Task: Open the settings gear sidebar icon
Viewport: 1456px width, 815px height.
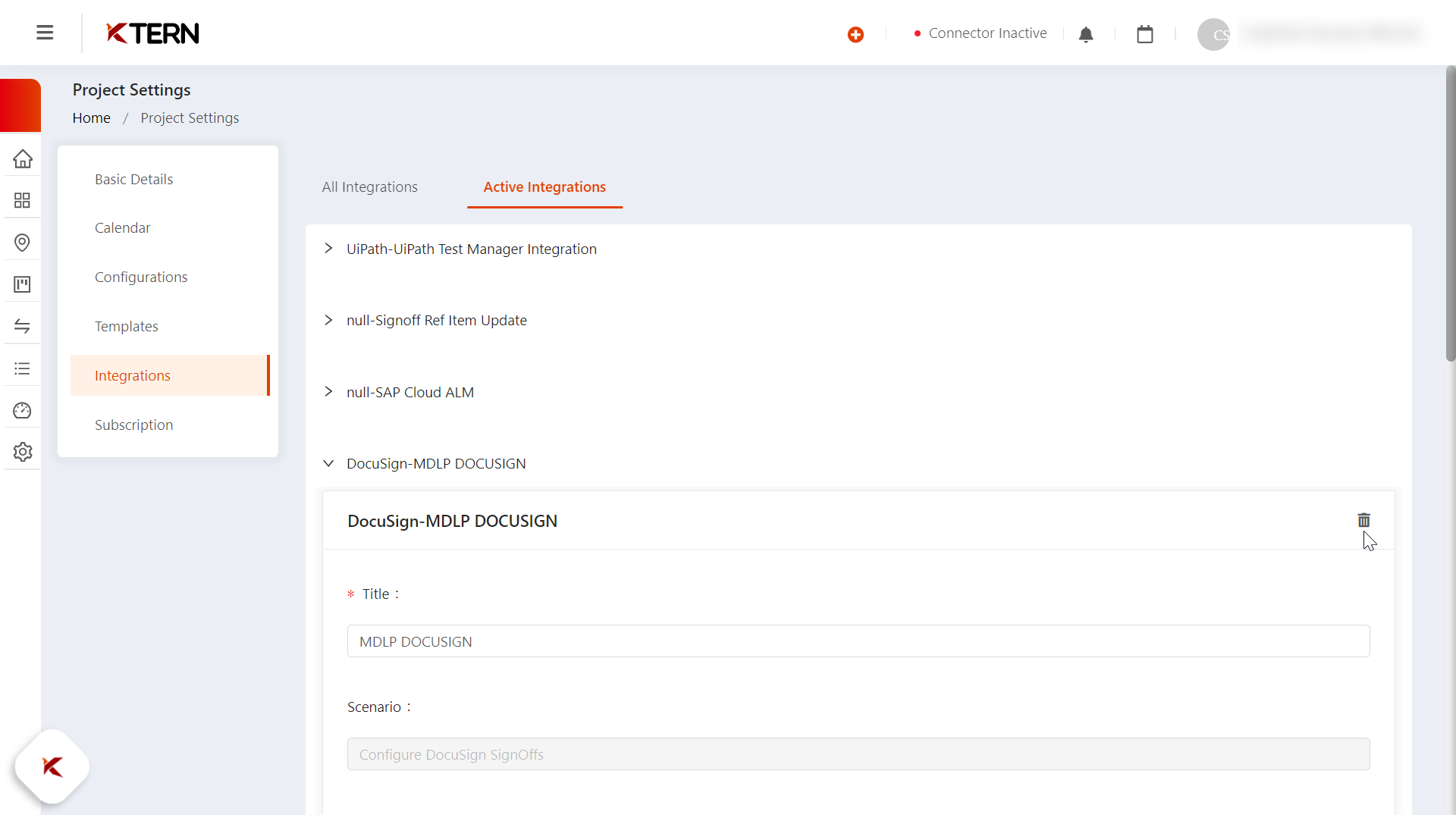Action: [22, 452]
